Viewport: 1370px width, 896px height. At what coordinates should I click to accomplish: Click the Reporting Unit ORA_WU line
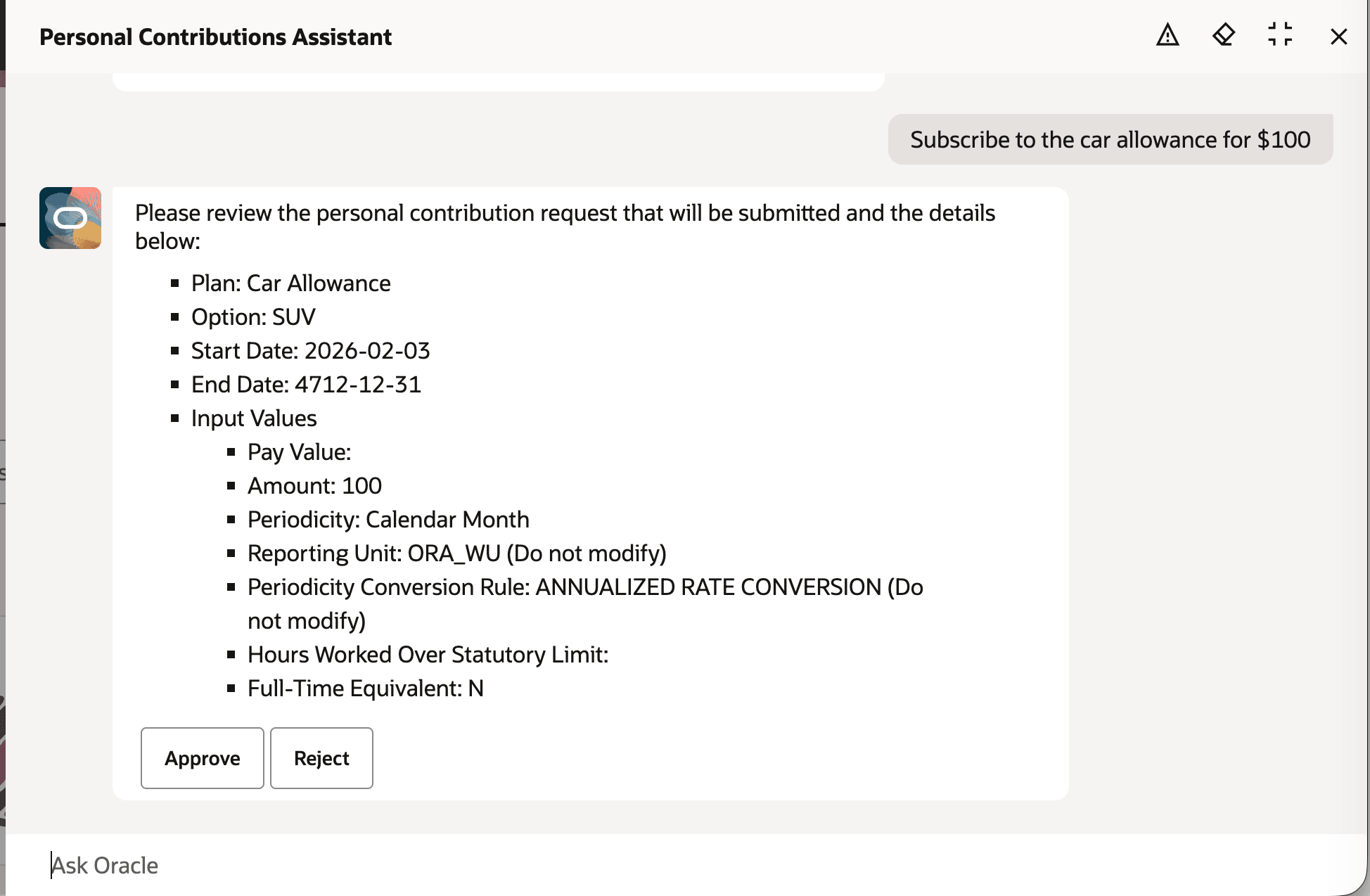pyautogui.click(x=456, y=553)
